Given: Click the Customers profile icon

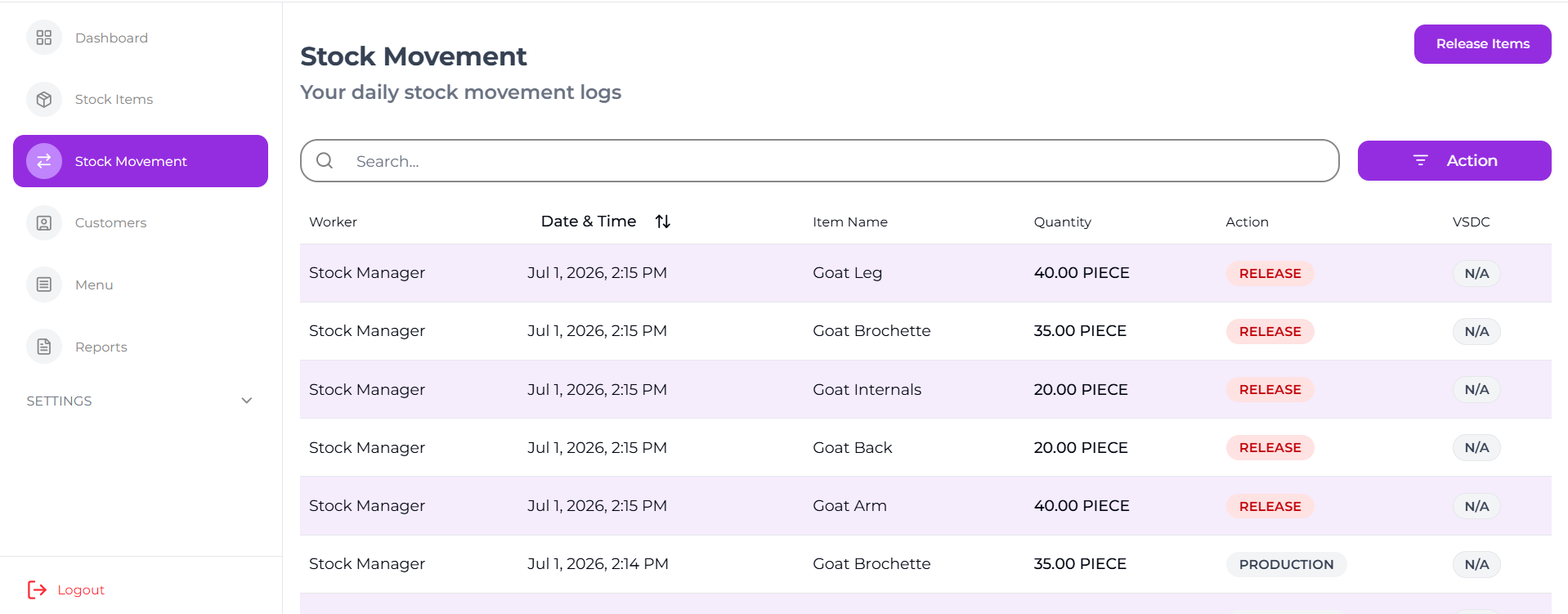Looking at the screenshot, I should click(44, 223).
